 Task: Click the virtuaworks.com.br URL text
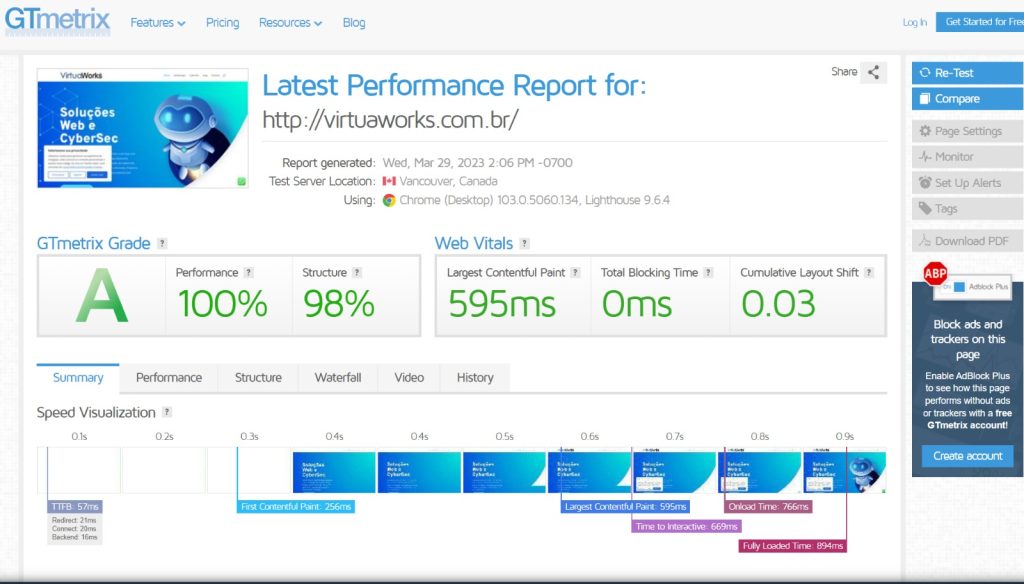[391, 120]
